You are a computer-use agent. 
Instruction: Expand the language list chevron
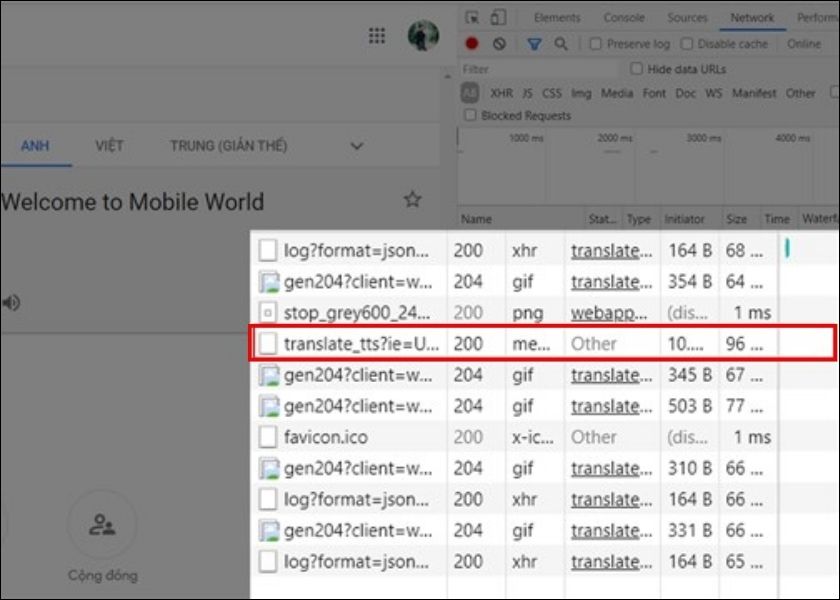pos(356,146)
